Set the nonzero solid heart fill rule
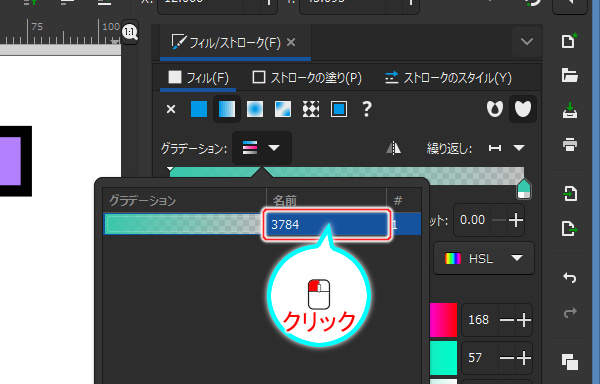Image resolution: width=600 pixels, height=384 pixels. (x=523, y=109)
